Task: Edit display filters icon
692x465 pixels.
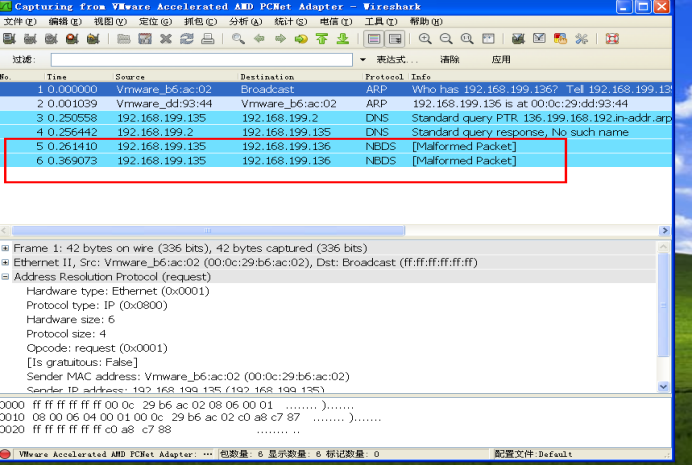Action: tap(539, 39)
